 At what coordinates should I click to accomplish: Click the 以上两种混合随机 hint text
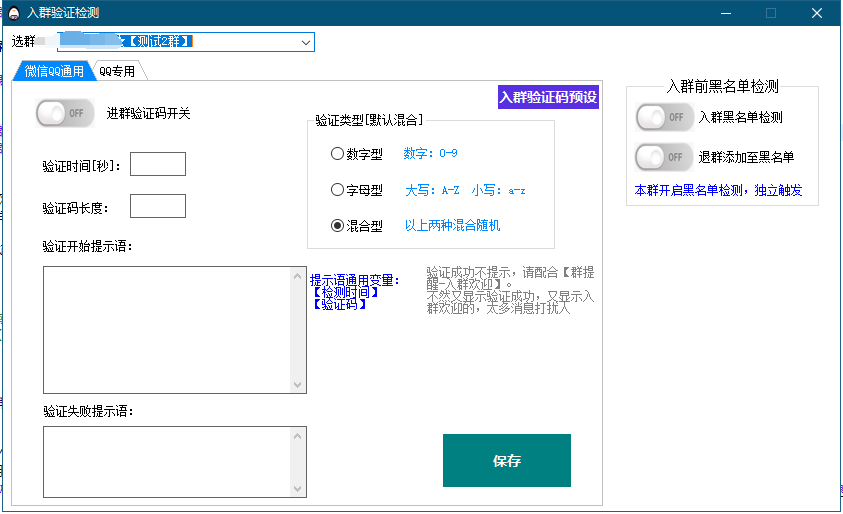pos(452,225)
